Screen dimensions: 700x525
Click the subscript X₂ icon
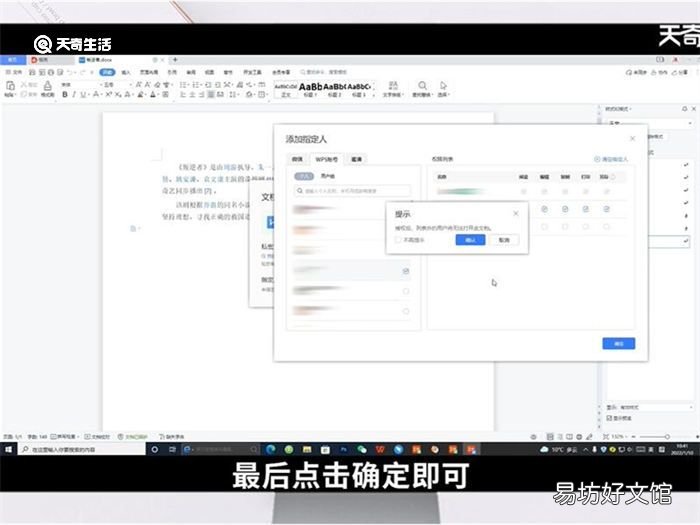[117, 94]
